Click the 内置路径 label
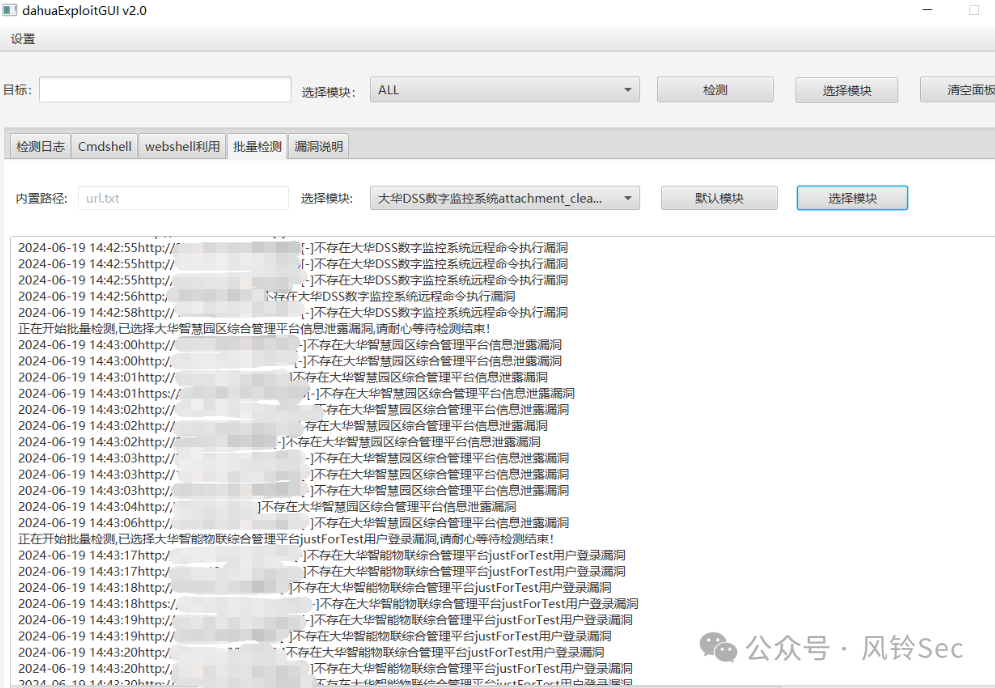The image size is (995, 688). click(41, 199)
